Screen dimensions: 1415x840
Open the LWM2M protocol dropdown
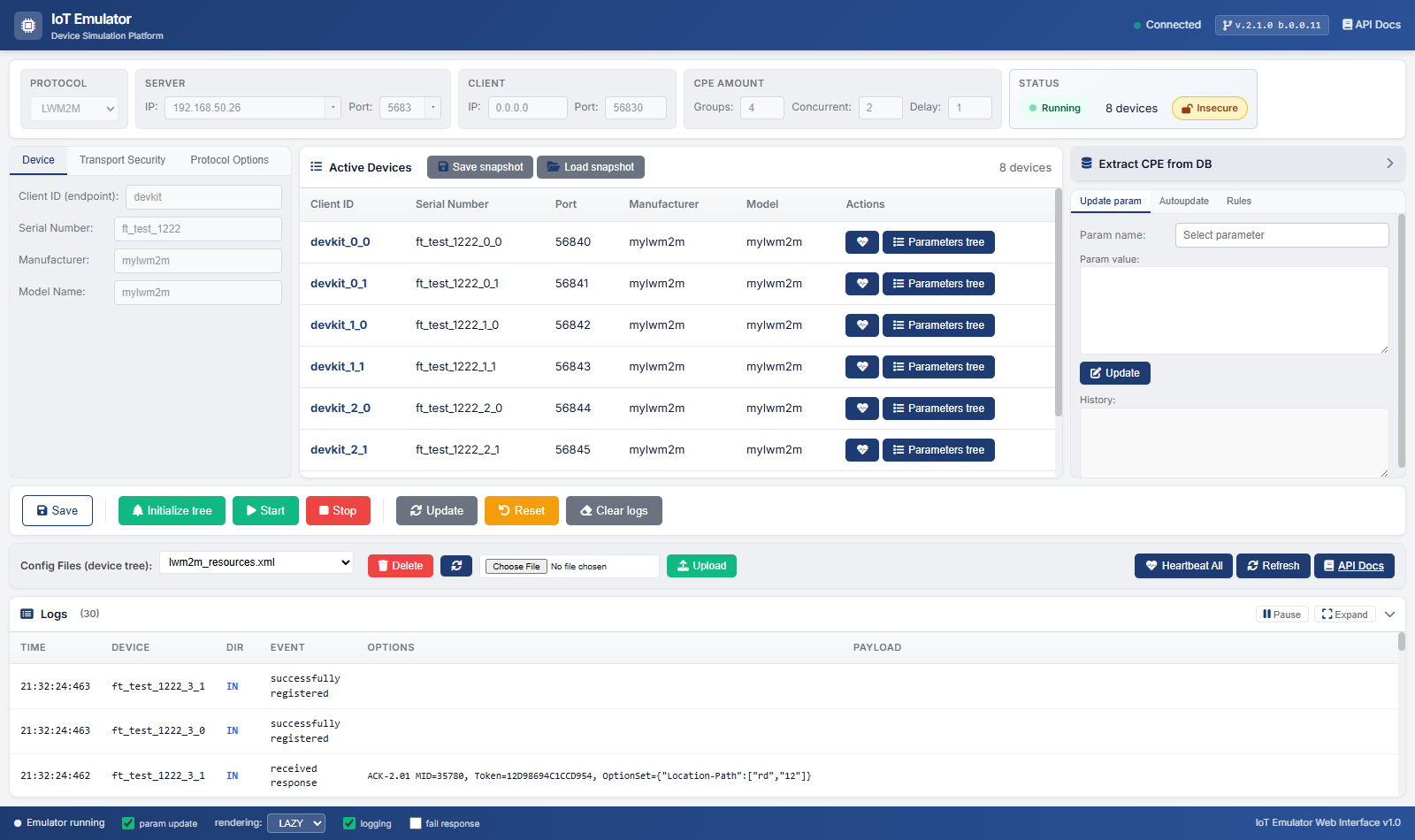74,109
